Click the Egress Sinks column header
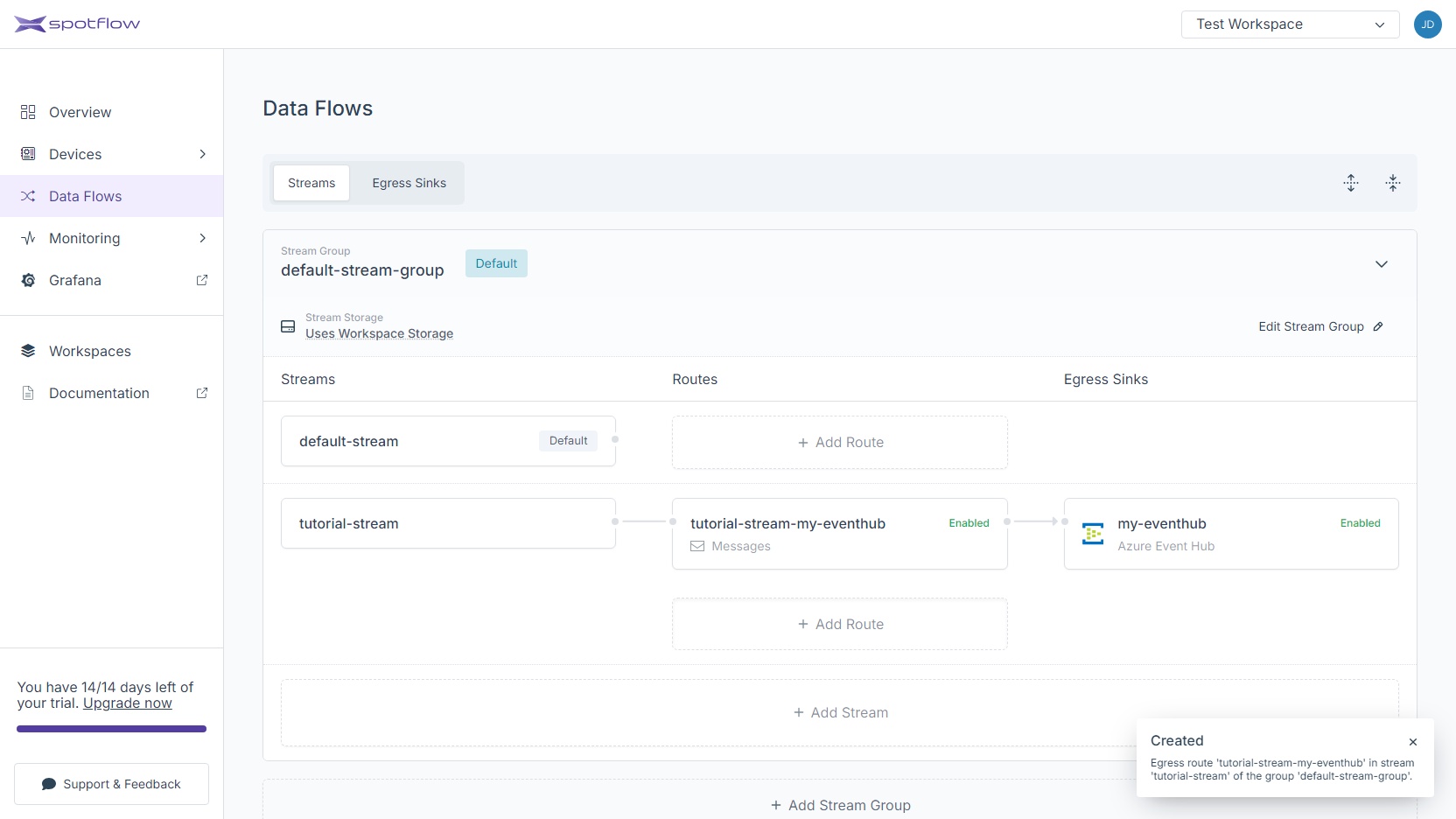 1106,379
